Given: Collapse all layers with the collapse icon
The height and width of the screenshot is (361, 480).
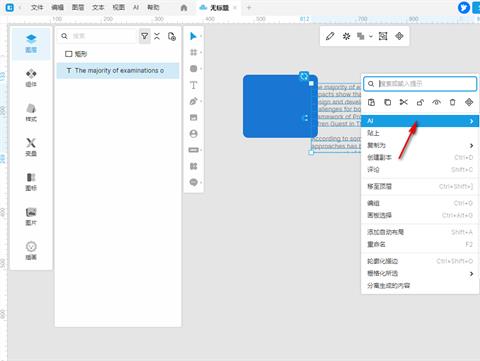Looking at the screenshot, I should pyautogui.click(x=157, y=36).
